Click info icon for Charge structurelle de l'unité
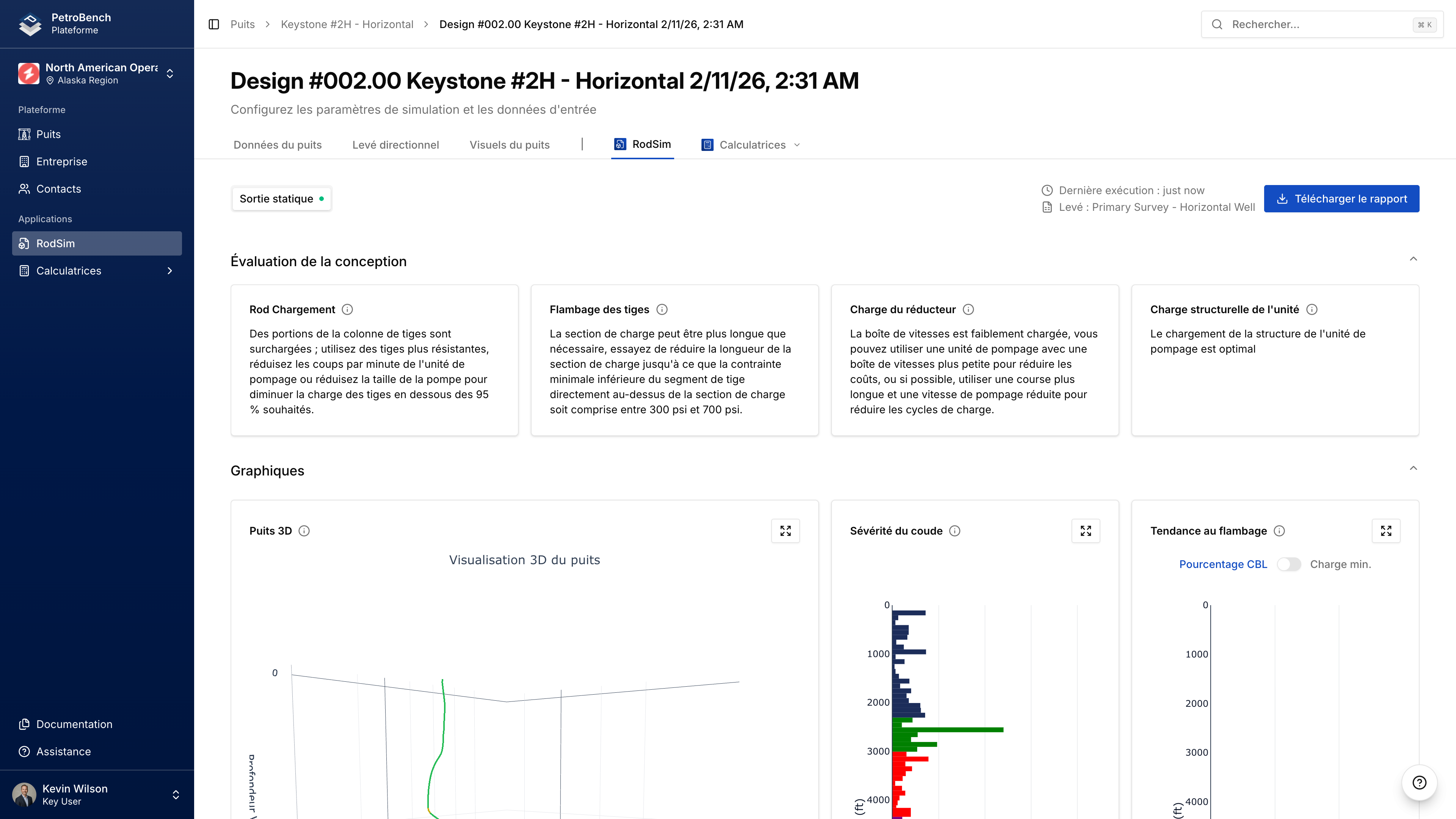 (x=1312, y=309)
